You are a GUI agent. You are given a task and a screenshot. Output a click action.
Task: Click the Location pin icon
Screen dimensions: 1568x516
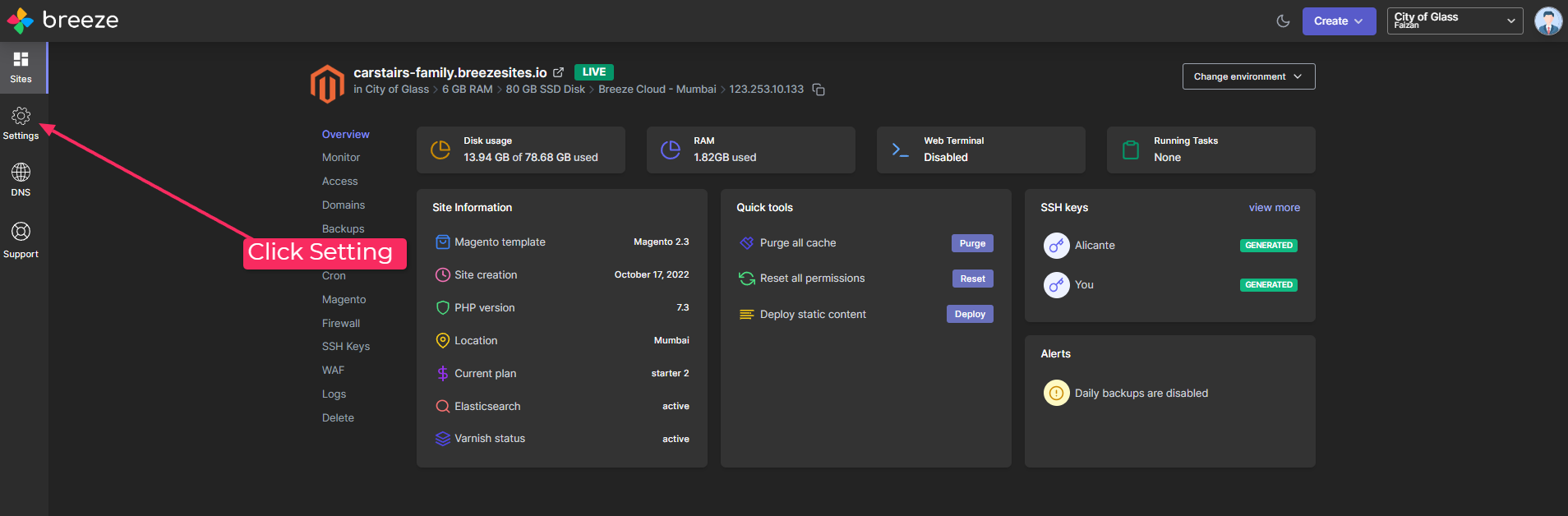[x=442, y=340]
